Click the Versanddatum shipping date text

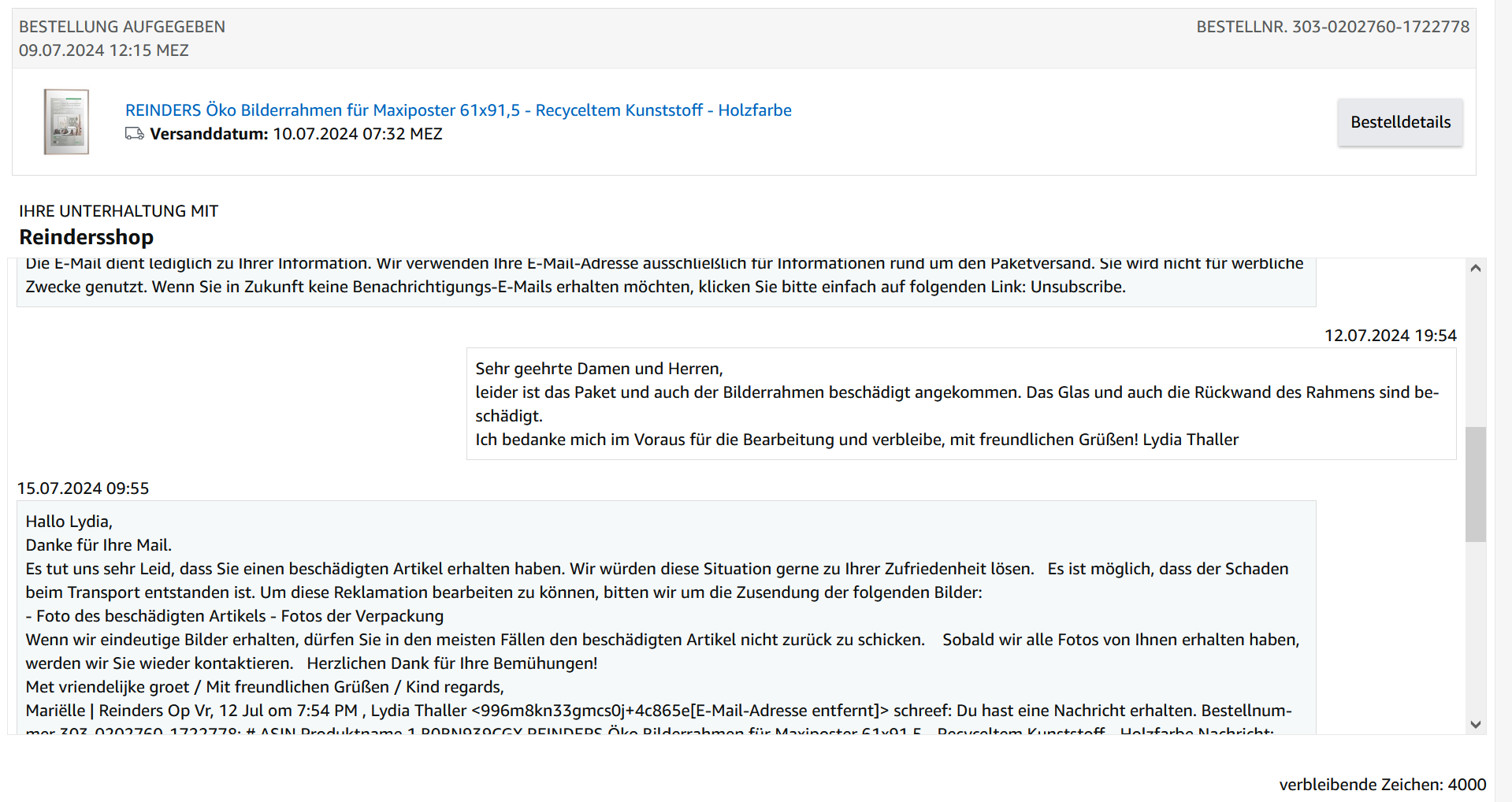click(295, 134)
